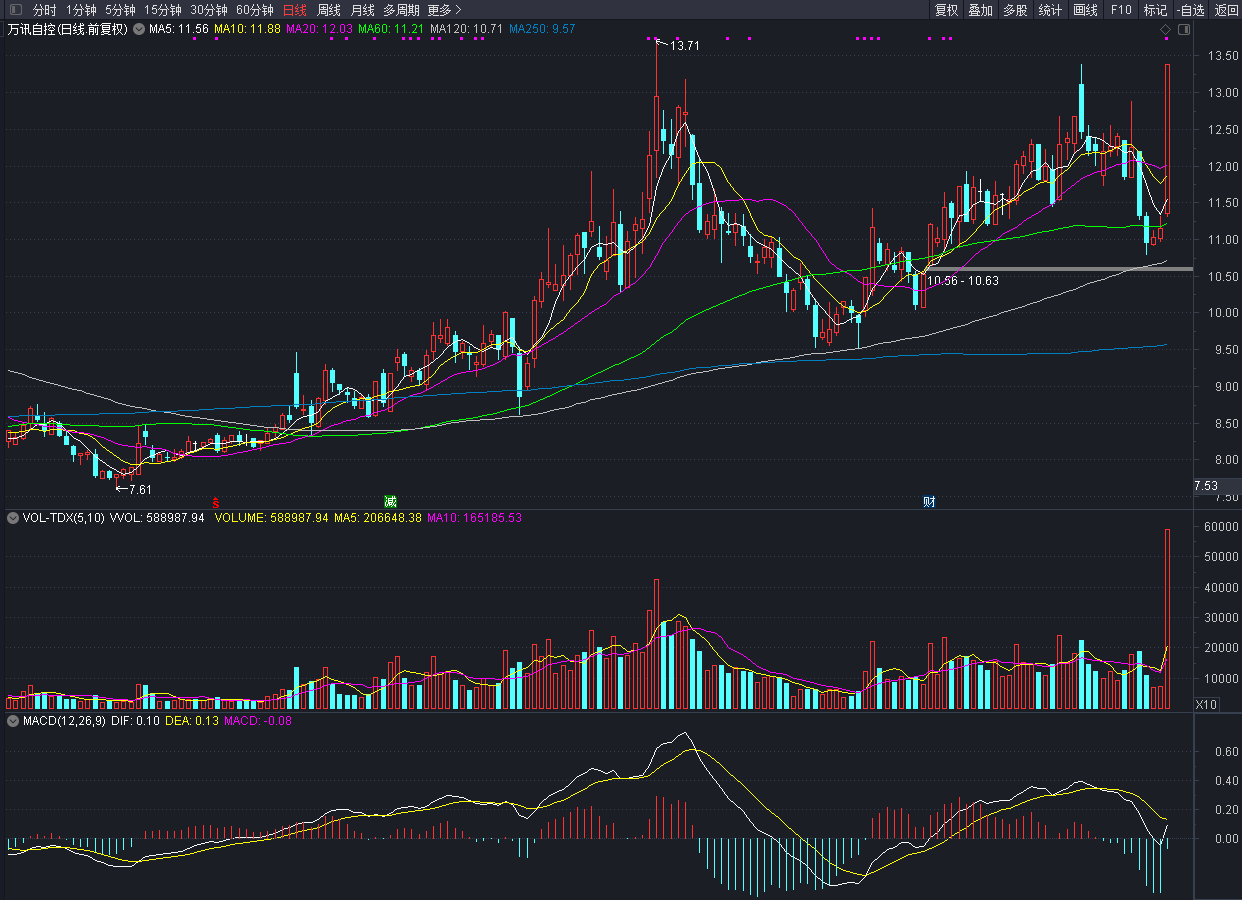Switch to 分时 intraday view
The width and height of the screenshot is (1242, 900).
45,10
